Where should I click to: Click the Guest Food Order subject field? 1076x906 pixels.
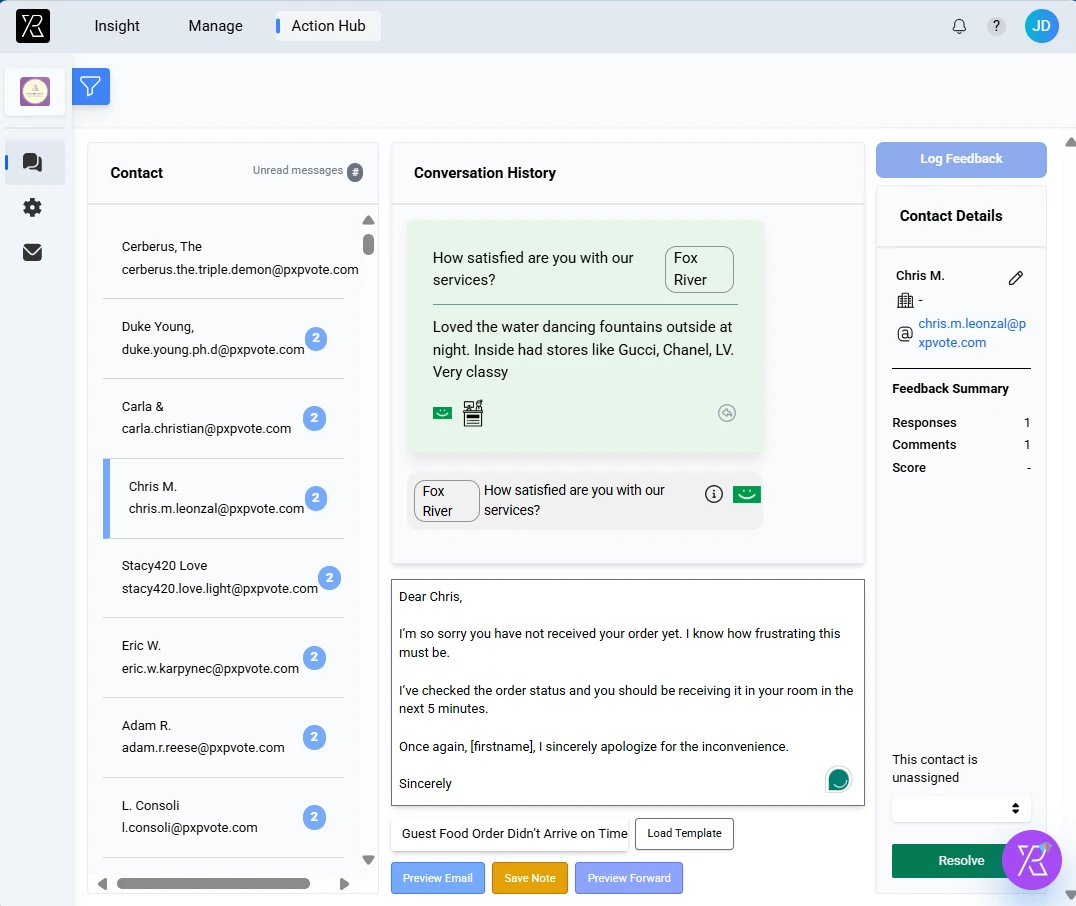point(510,833)
